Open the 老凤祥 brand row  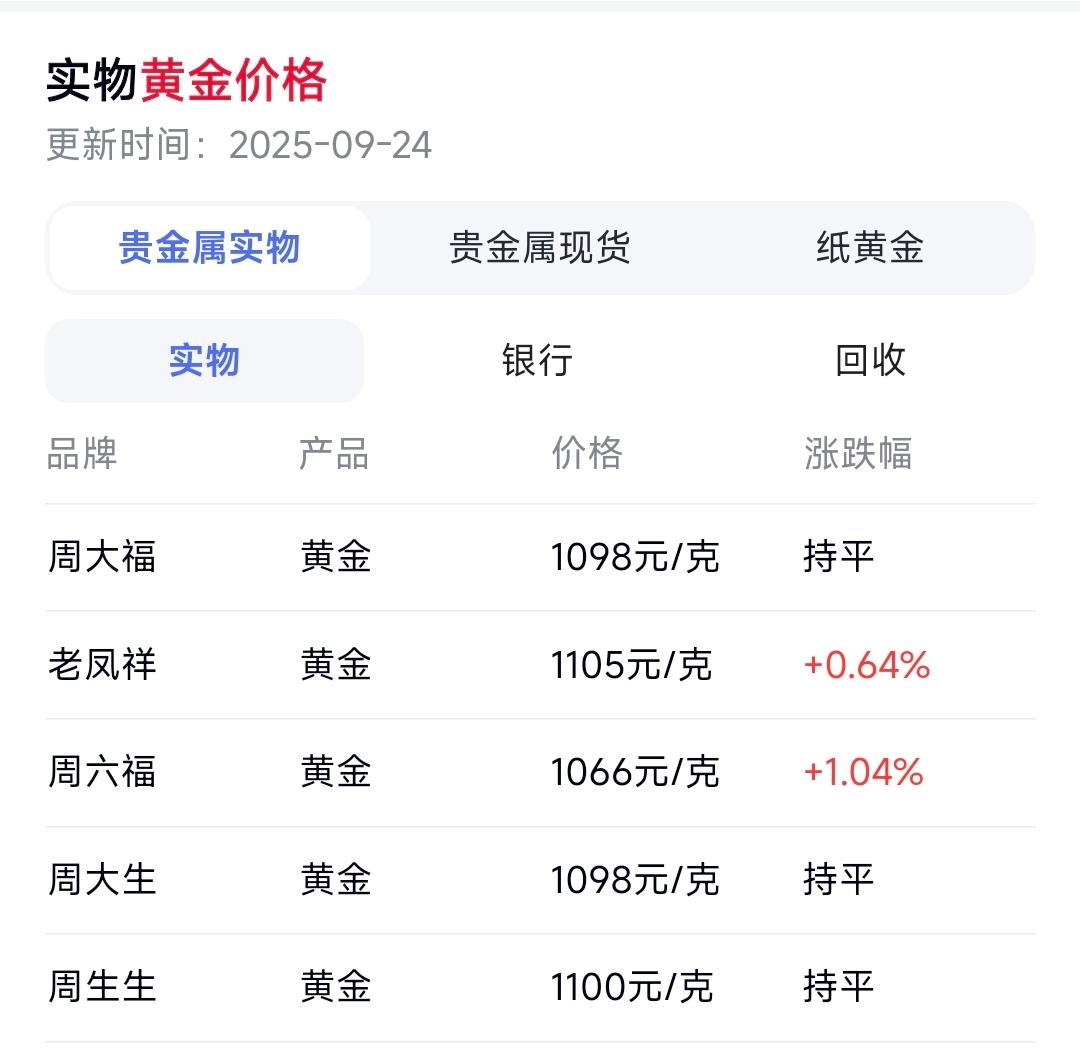540,665
